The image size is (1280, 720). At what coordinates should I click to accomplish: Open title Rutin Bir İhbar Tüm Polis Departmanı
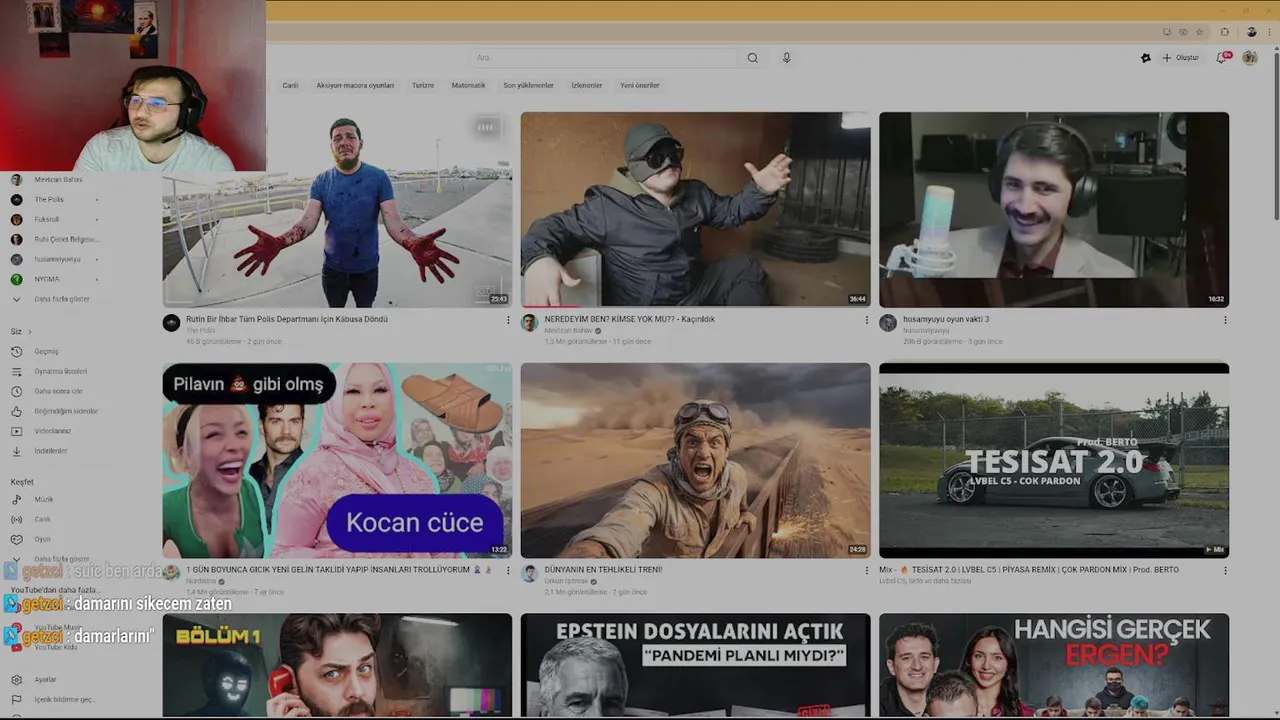tap(287, 319)
